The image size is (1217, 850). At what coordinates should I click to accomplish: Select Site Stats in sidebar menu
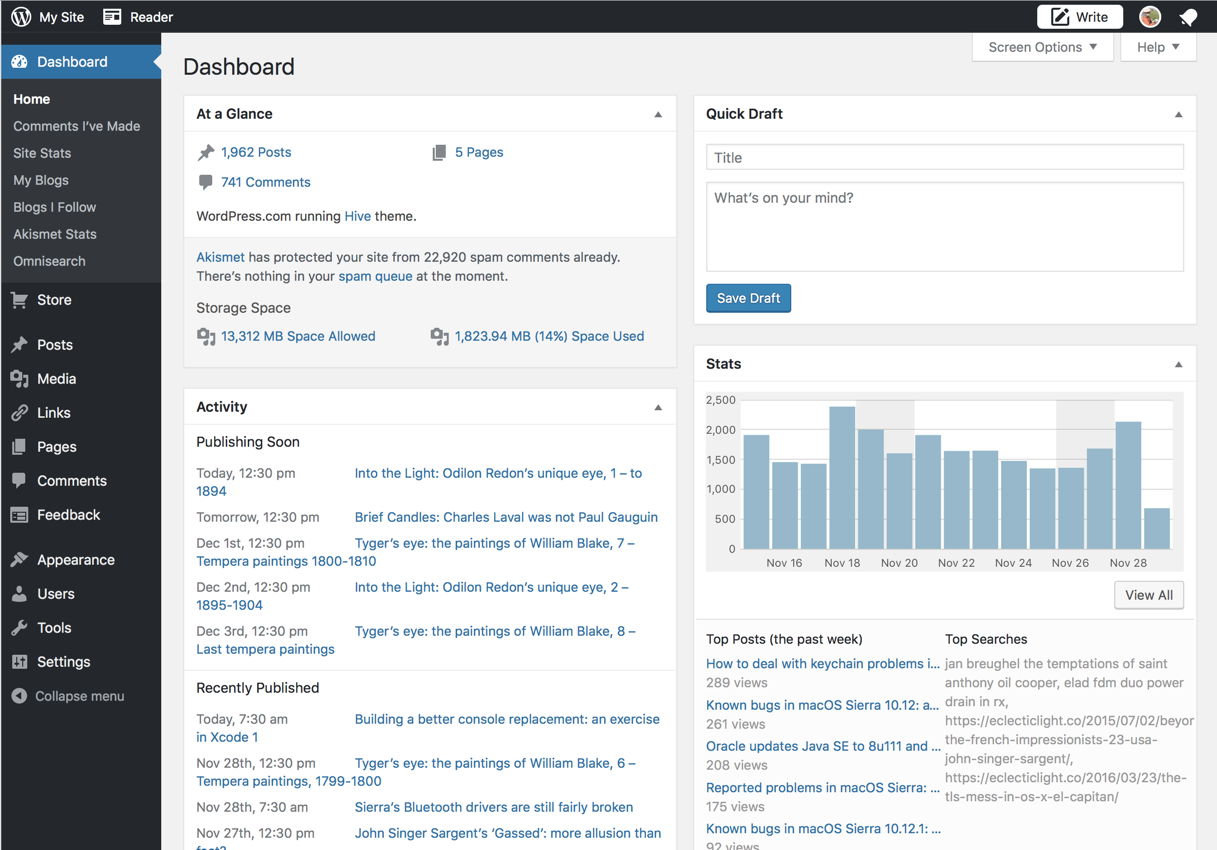pos(42,153)
